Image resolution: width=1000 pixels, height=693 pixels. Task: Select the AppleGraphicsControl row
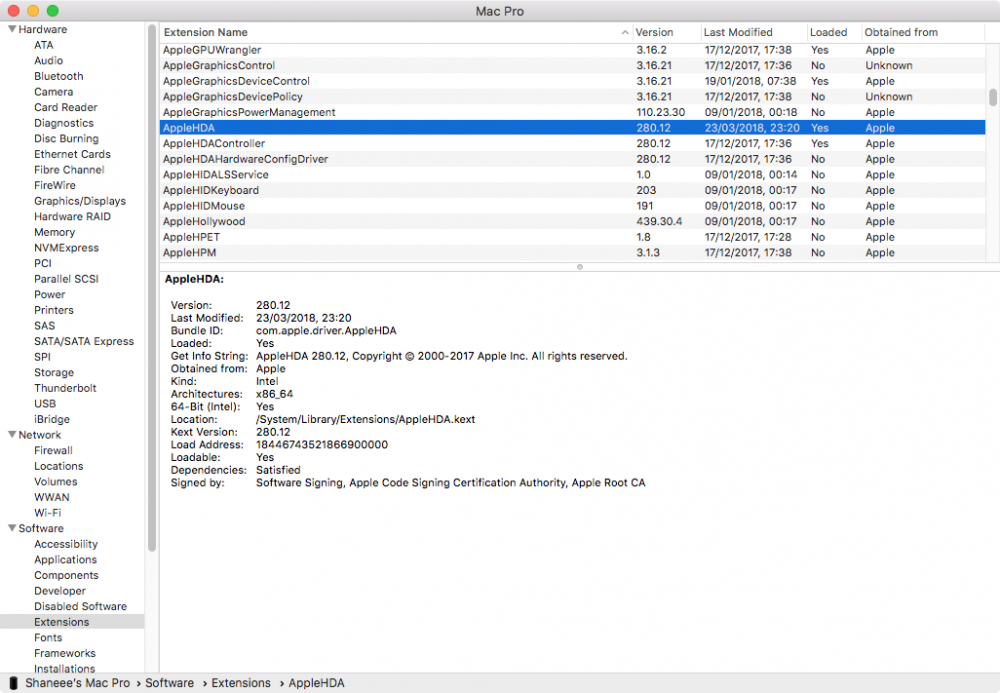[572, 66]
